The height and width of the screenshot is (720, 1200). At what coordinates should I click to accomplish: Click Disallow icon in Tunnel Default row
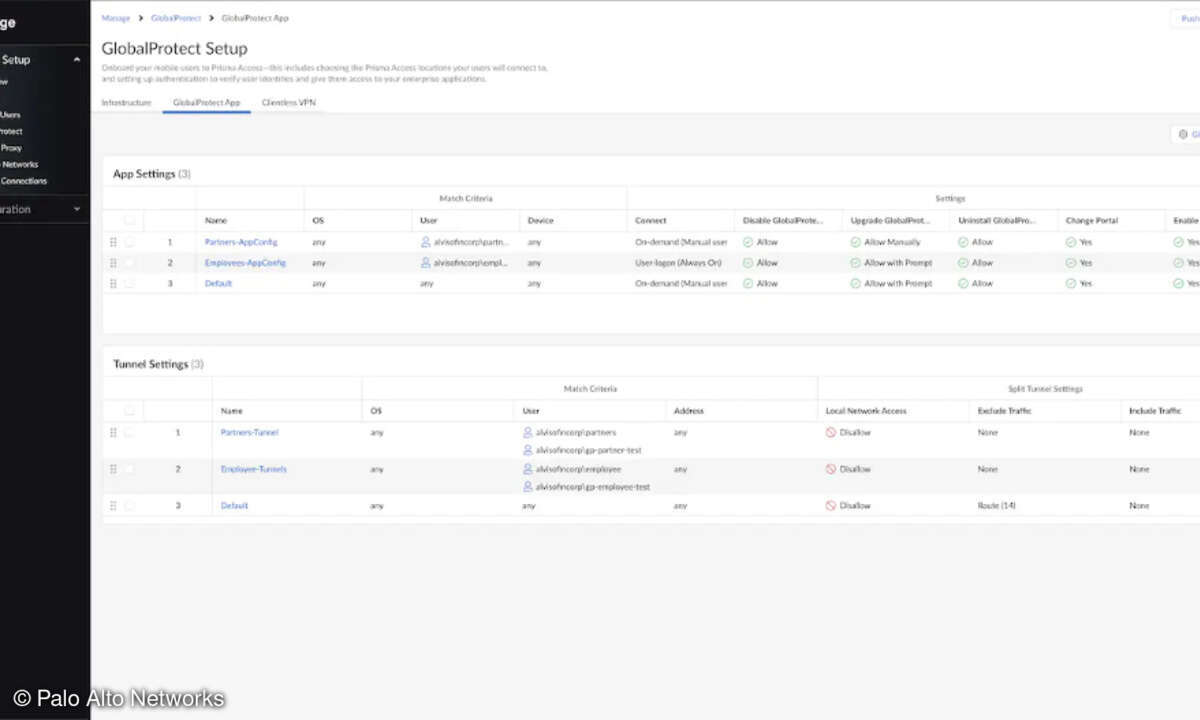[831, 506]
